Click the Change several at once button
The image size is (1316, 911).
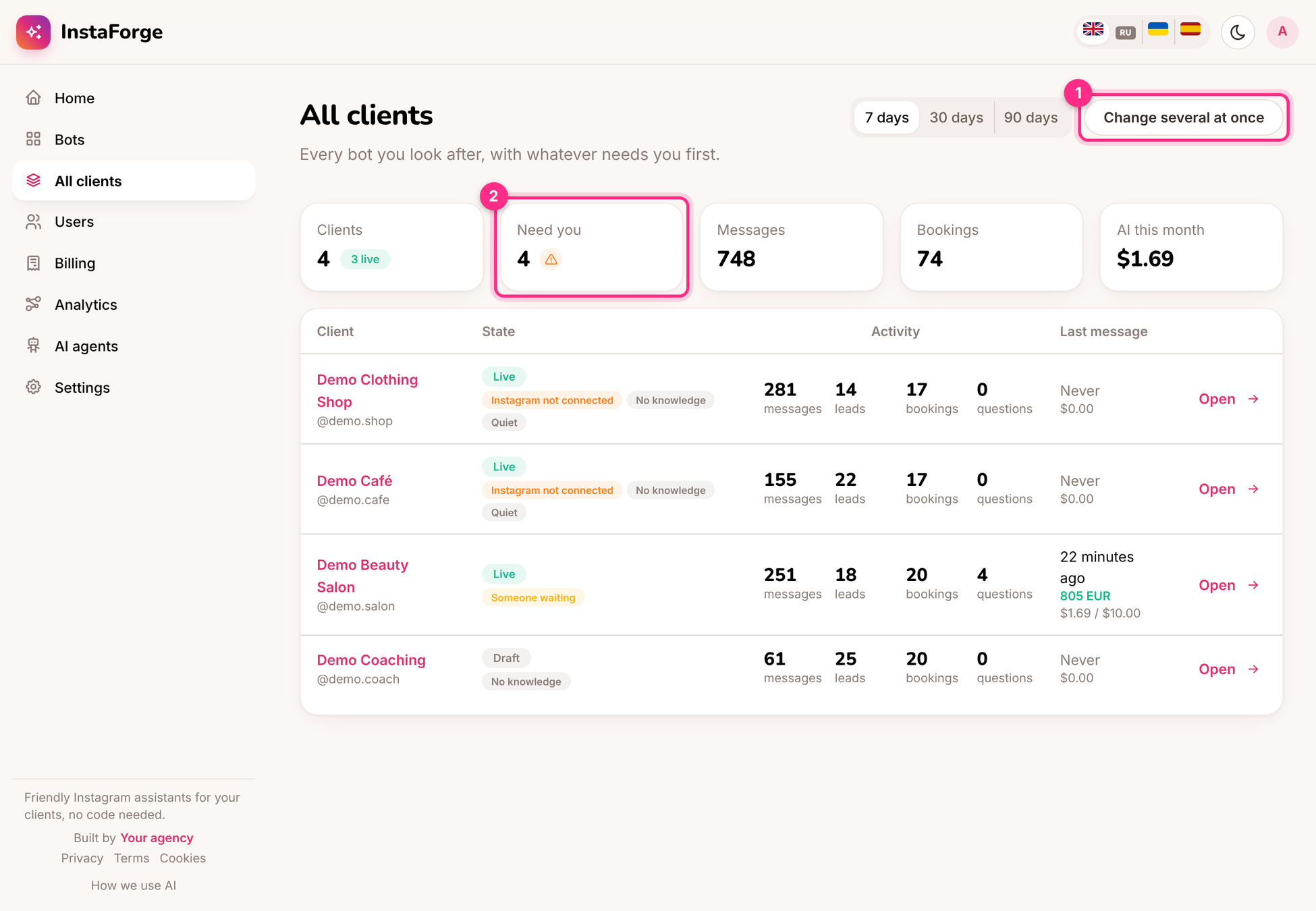[x=1184, y=117]
